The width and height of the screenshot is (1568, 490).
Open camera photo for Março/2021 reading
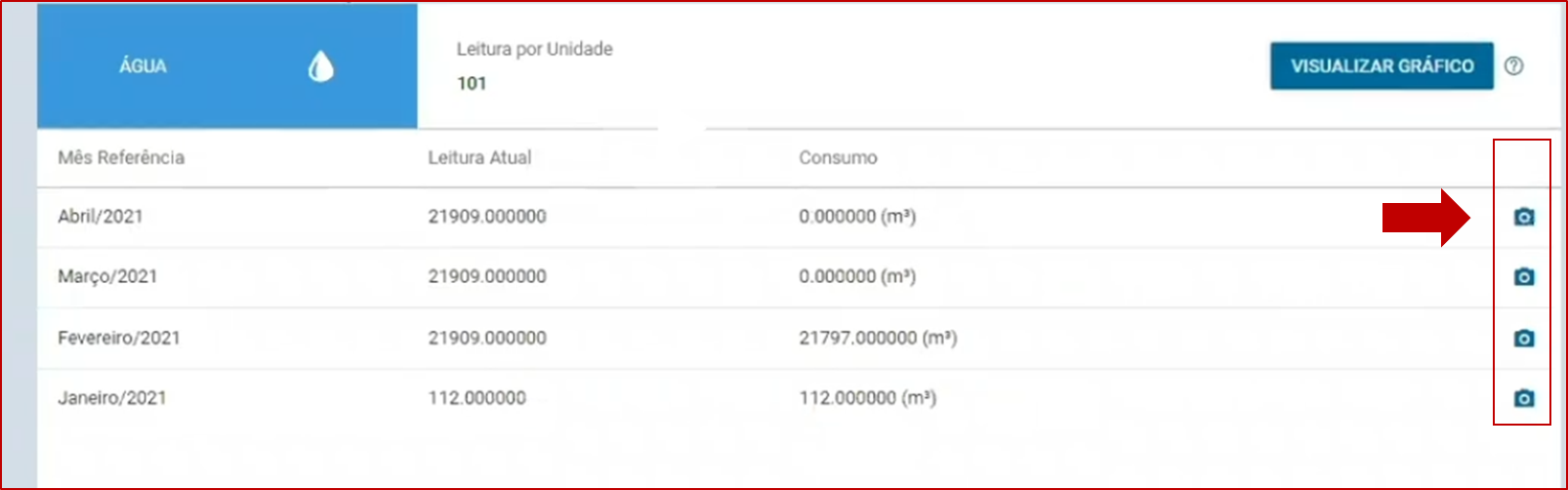point(1524,277)
